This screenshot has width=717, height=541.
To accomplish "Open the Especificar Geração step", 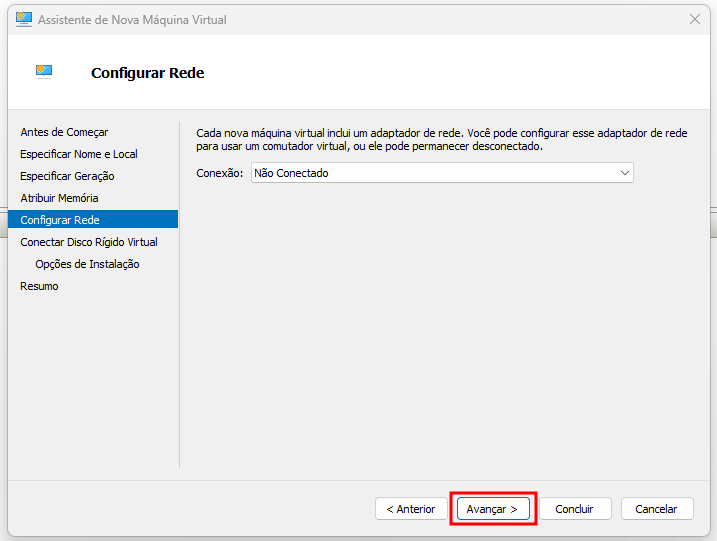I will (67, 176).
